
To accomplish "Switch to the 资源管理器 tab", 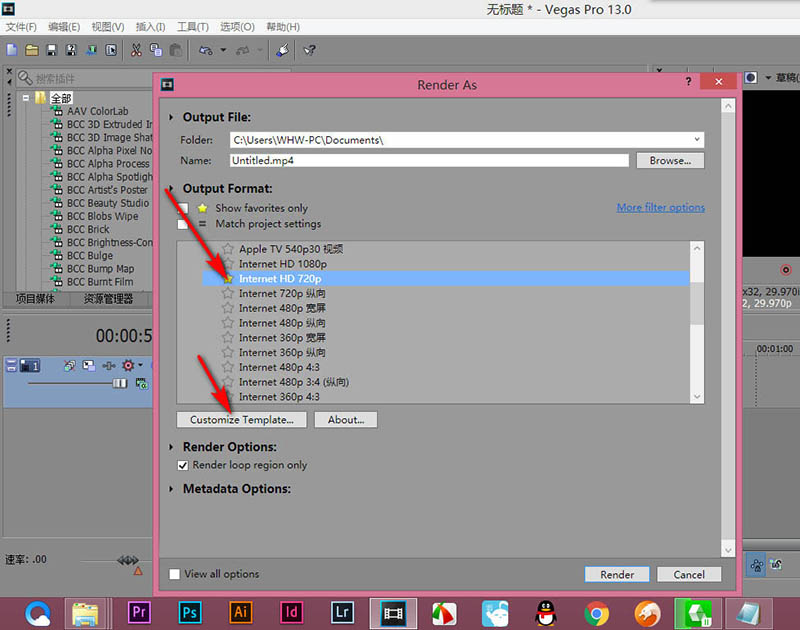I will pyautogui.click(x=108, y=299).
